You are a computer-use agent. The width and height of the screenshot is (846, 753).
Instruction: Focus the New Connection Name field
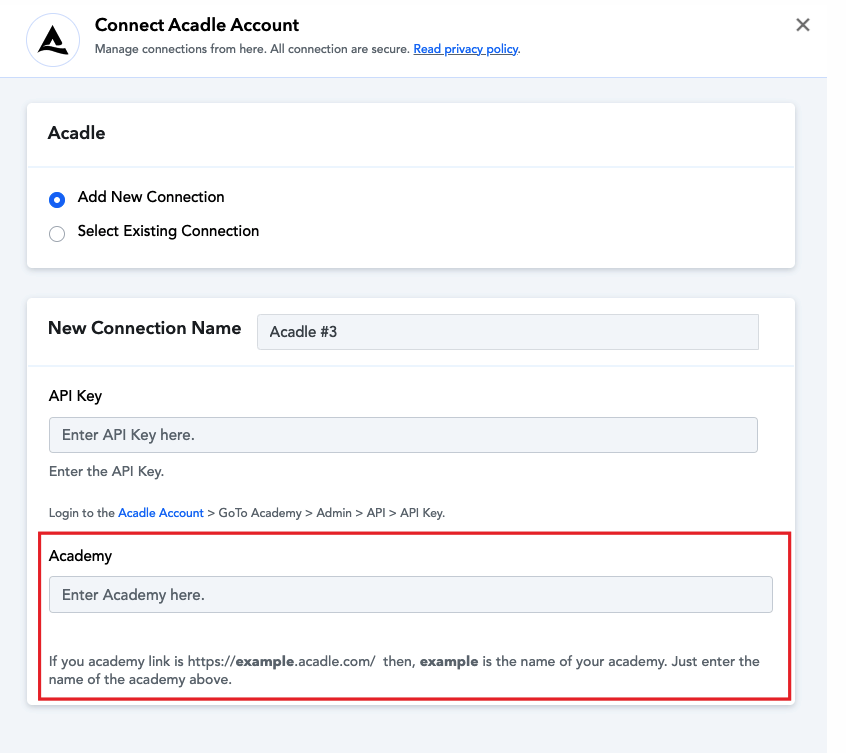coord(508,332)
